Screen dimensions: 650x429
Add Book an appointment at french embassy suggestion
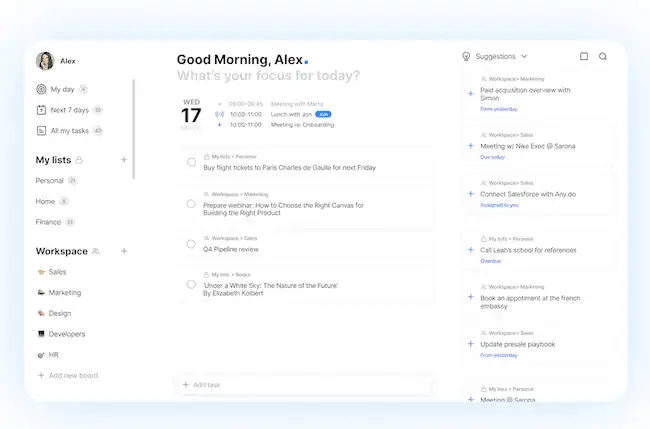[x=471, y=297]
